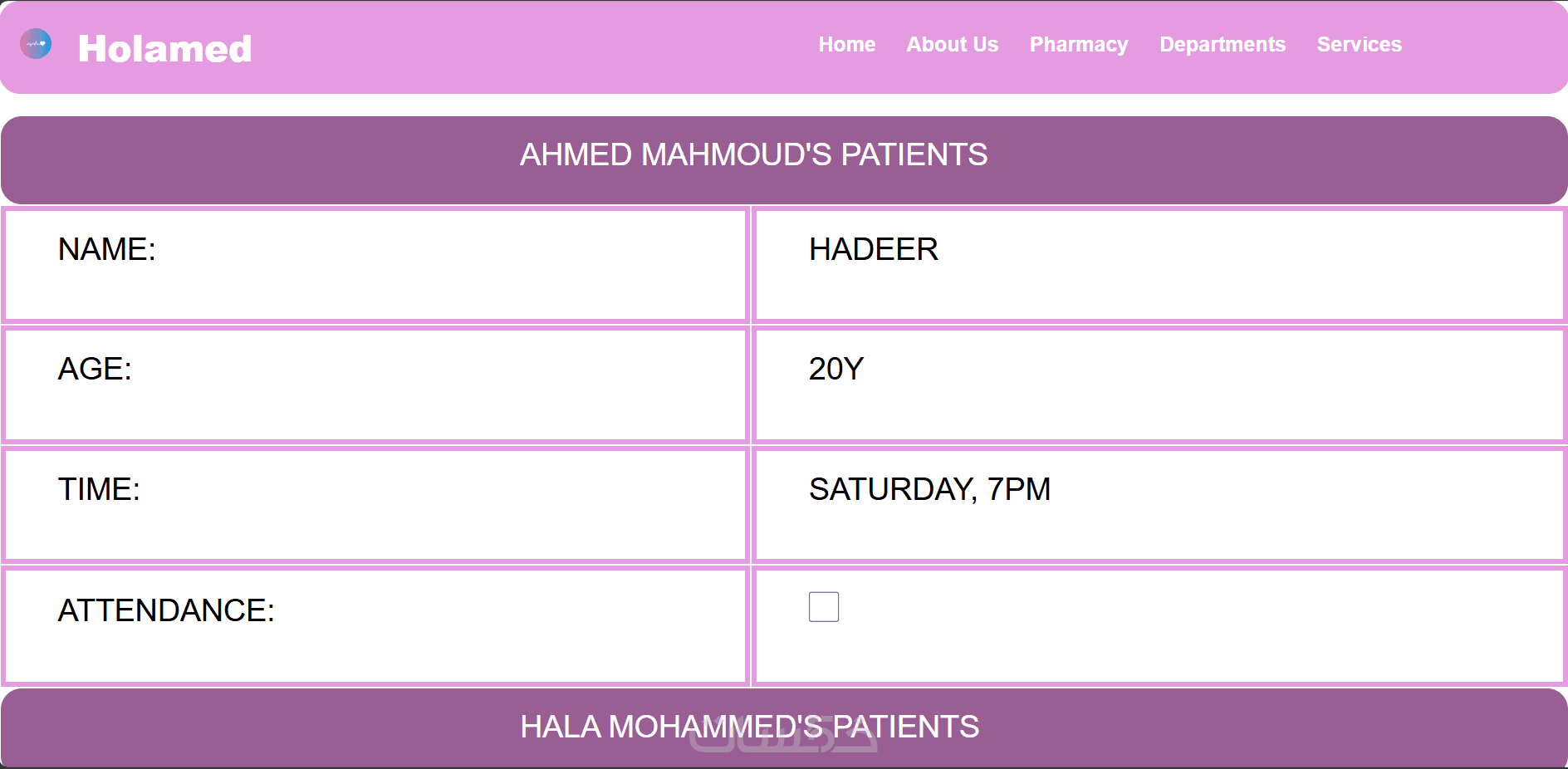Click the NAME: label cell
Image resolution: width=1568 pixels, height=769 pixels.
(107, 250)
